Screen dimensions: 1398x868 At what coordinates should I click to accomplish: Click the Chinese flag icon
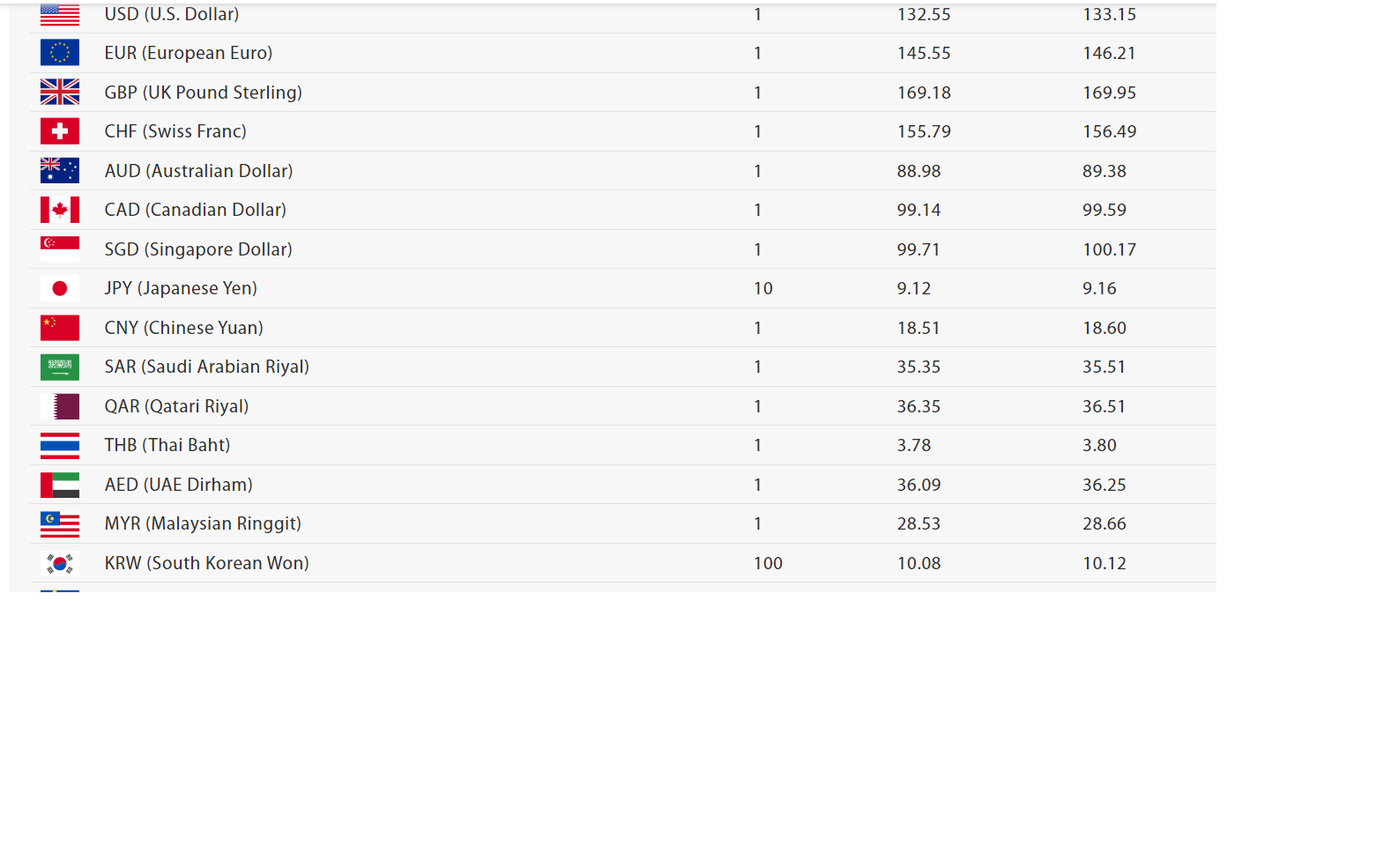[60, 328]
